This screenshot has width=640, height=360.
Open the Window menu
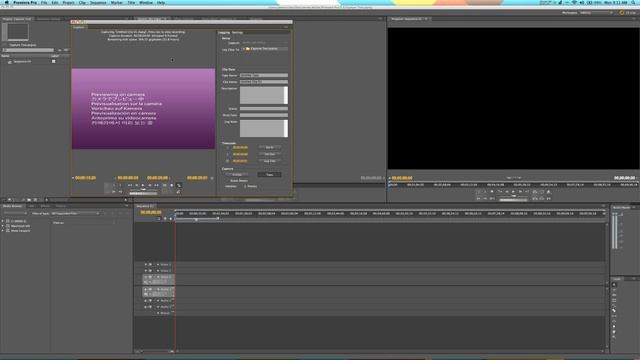click(146, 2)
